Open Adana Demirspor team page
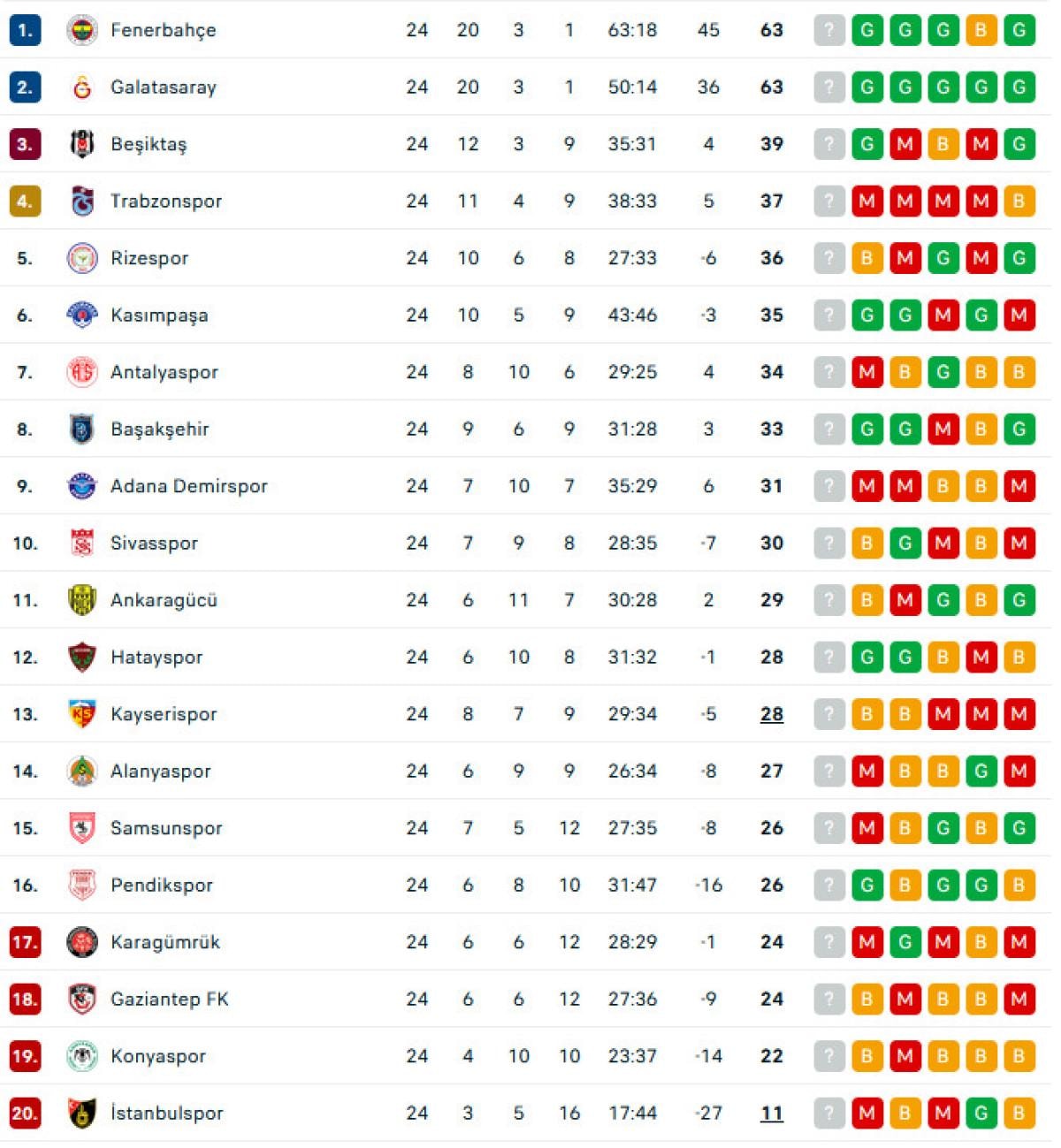This screenshot has height=1148, width=1061. point(188,486)
